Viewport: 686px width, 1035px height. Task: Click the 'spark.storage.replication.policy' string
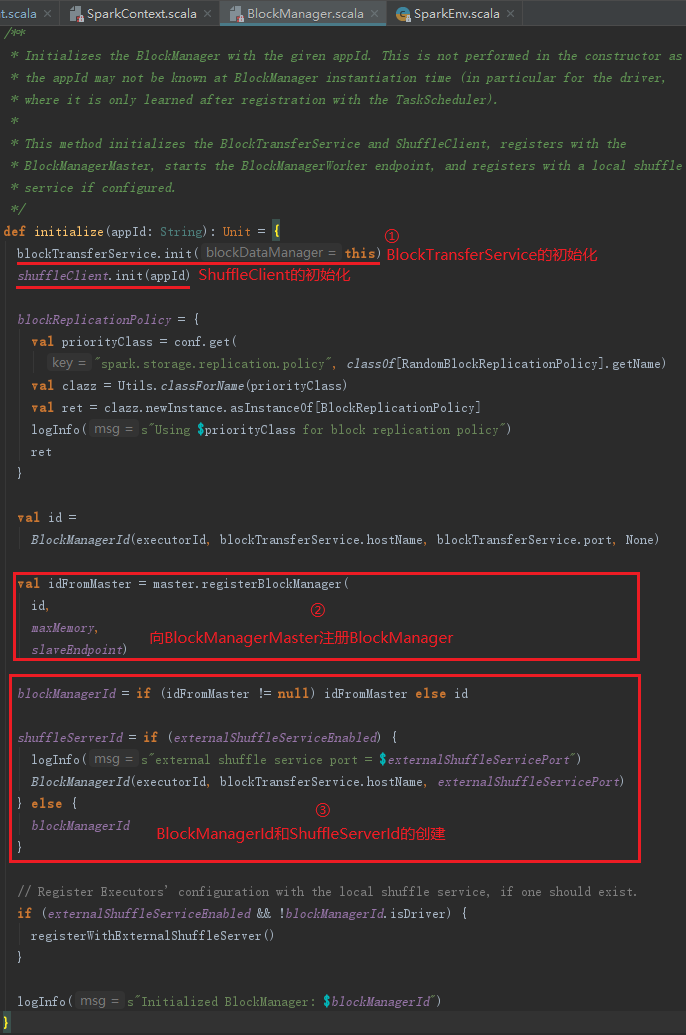[x=215, y=364]
